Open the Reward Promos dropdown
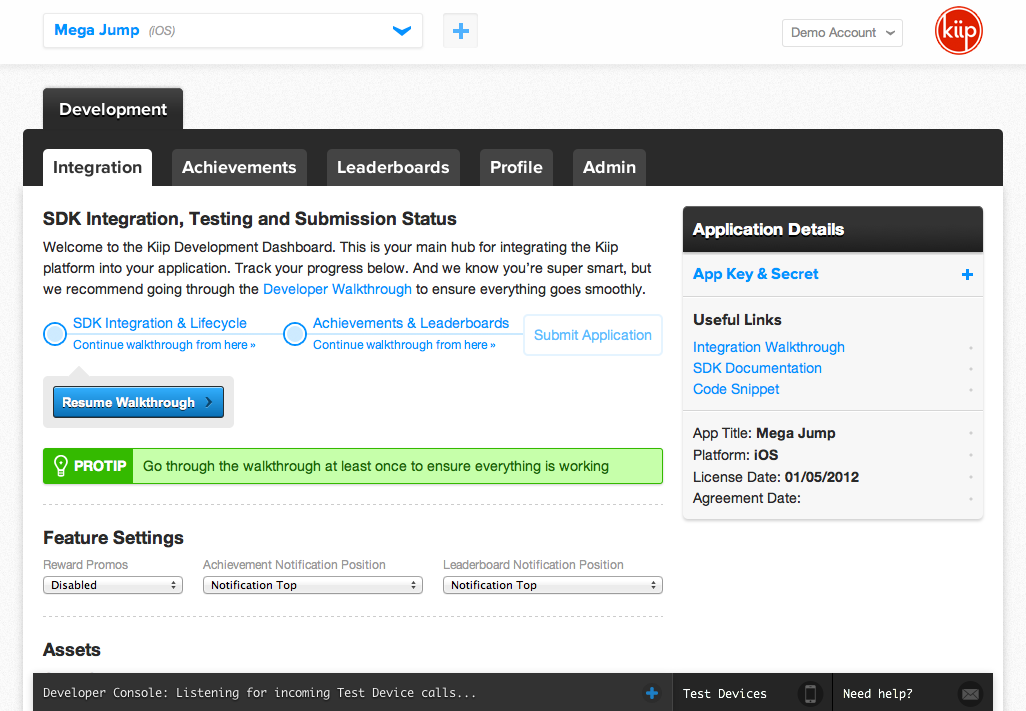 (113, 585)
